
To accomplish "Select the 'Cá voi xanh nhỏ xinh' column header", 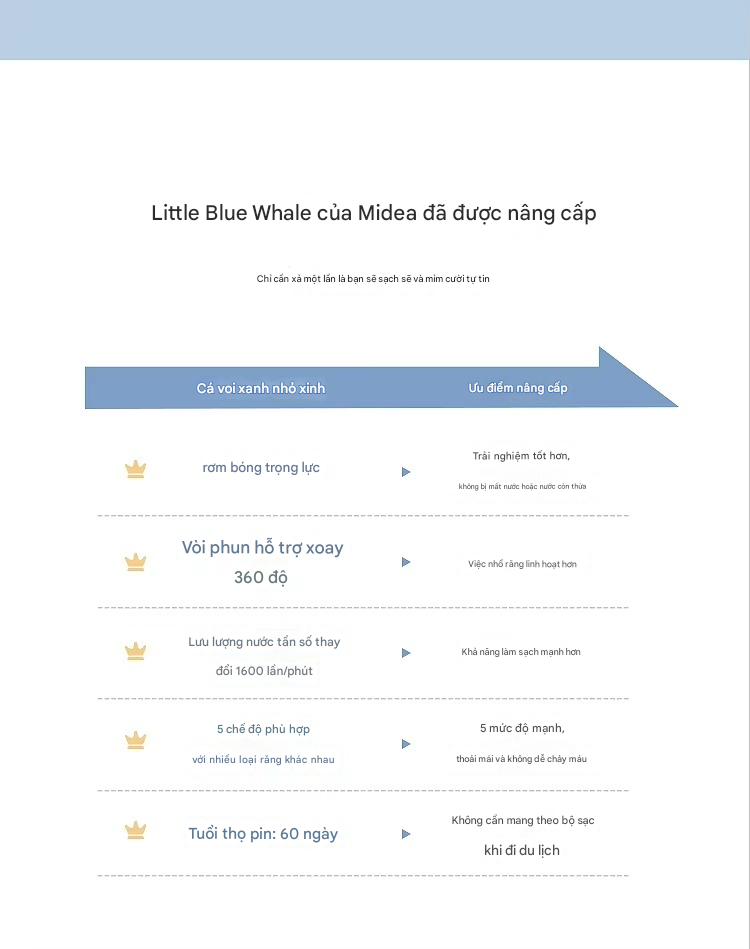I will click(x=260, y=388).
